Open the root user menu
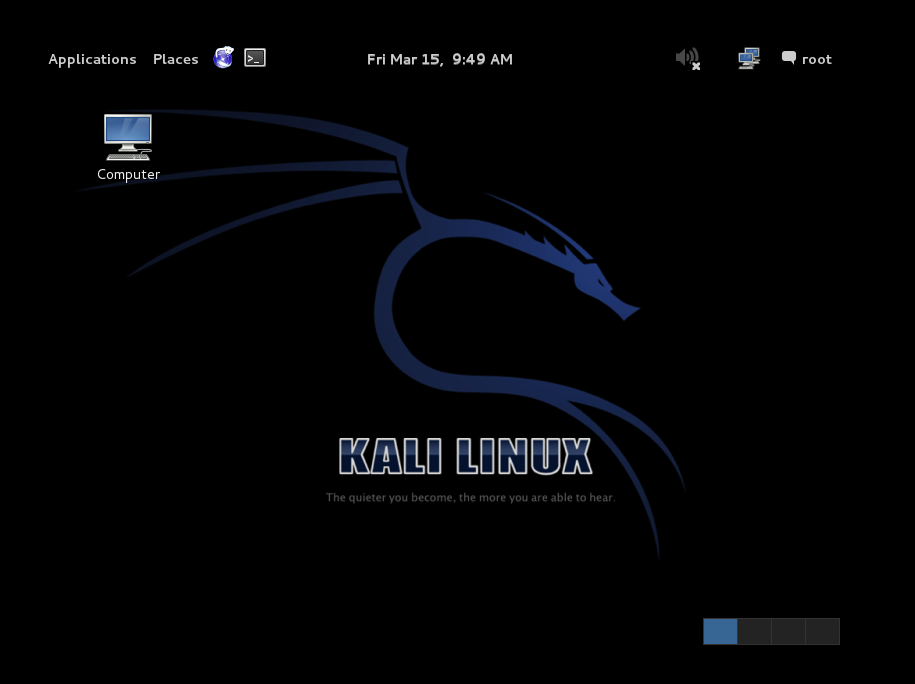 tap(816, 60)
